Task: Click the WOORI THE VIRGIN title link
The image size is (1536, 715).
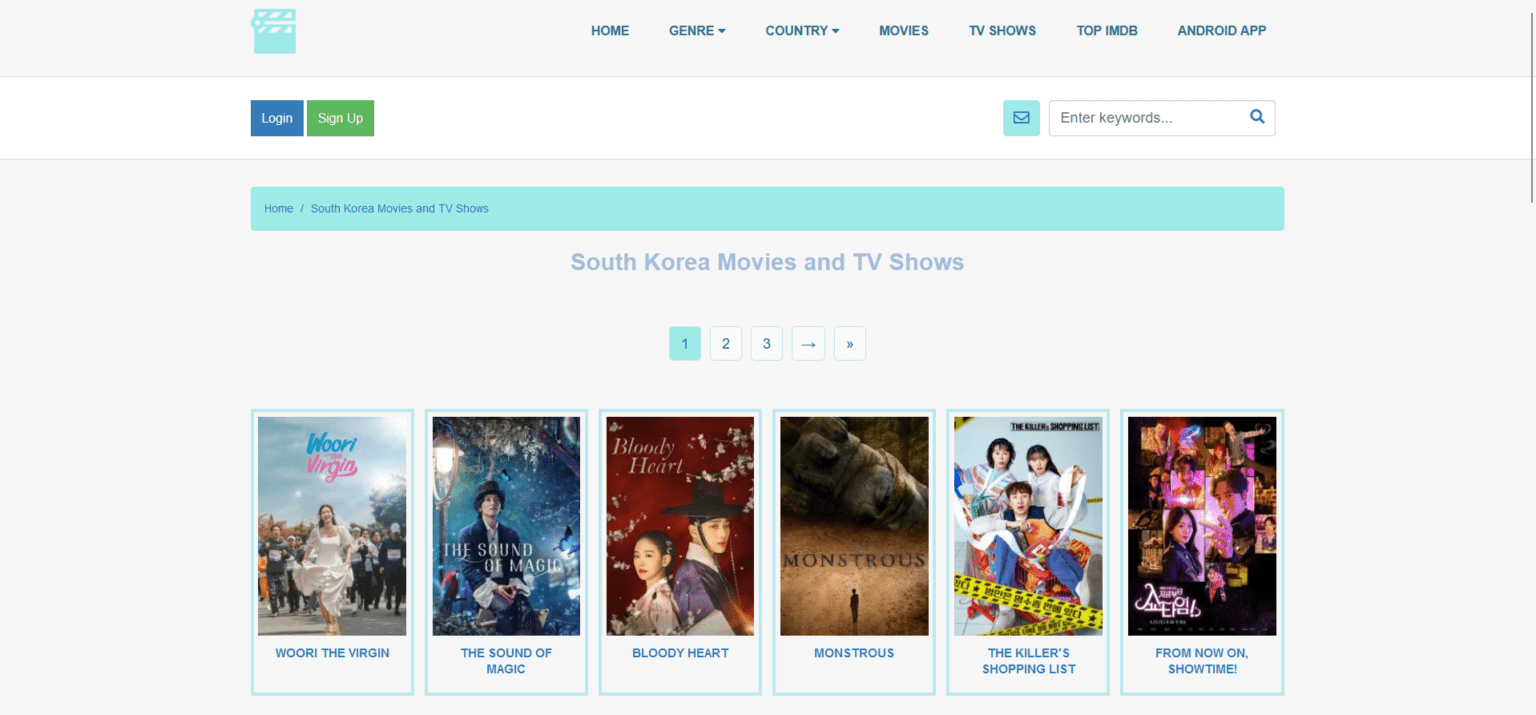Action: [x=332, y=653]
